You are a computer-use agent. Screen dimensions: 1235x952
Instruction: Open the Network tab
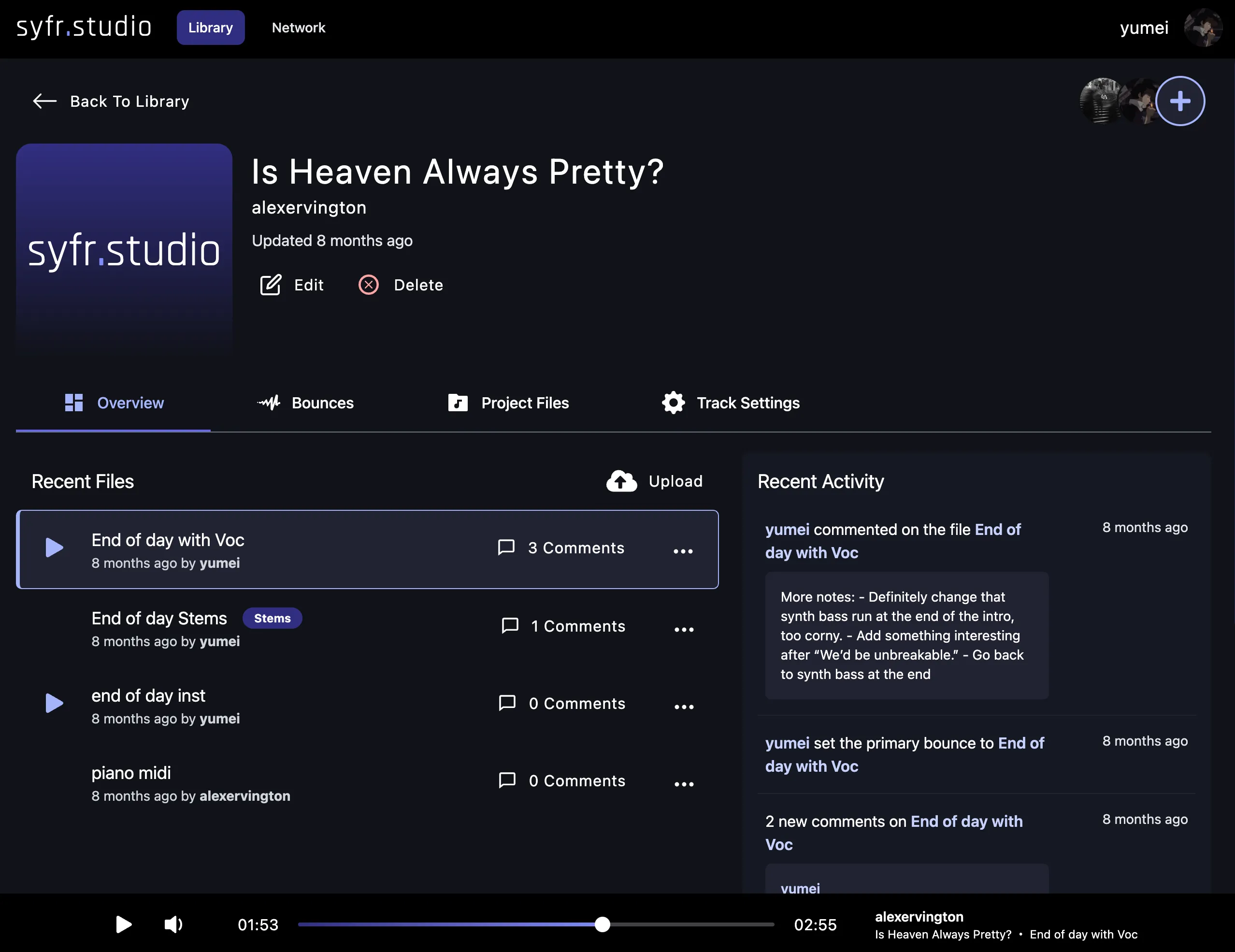point(299,27)
